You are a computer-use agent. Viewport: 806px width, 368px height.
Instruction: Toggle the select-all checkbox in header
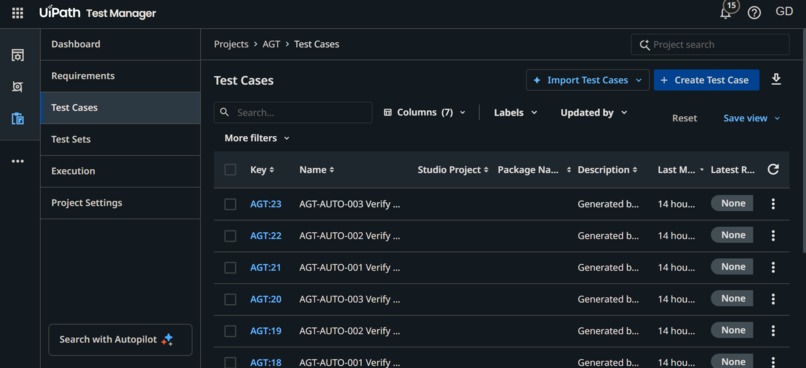tap(230, 170)
